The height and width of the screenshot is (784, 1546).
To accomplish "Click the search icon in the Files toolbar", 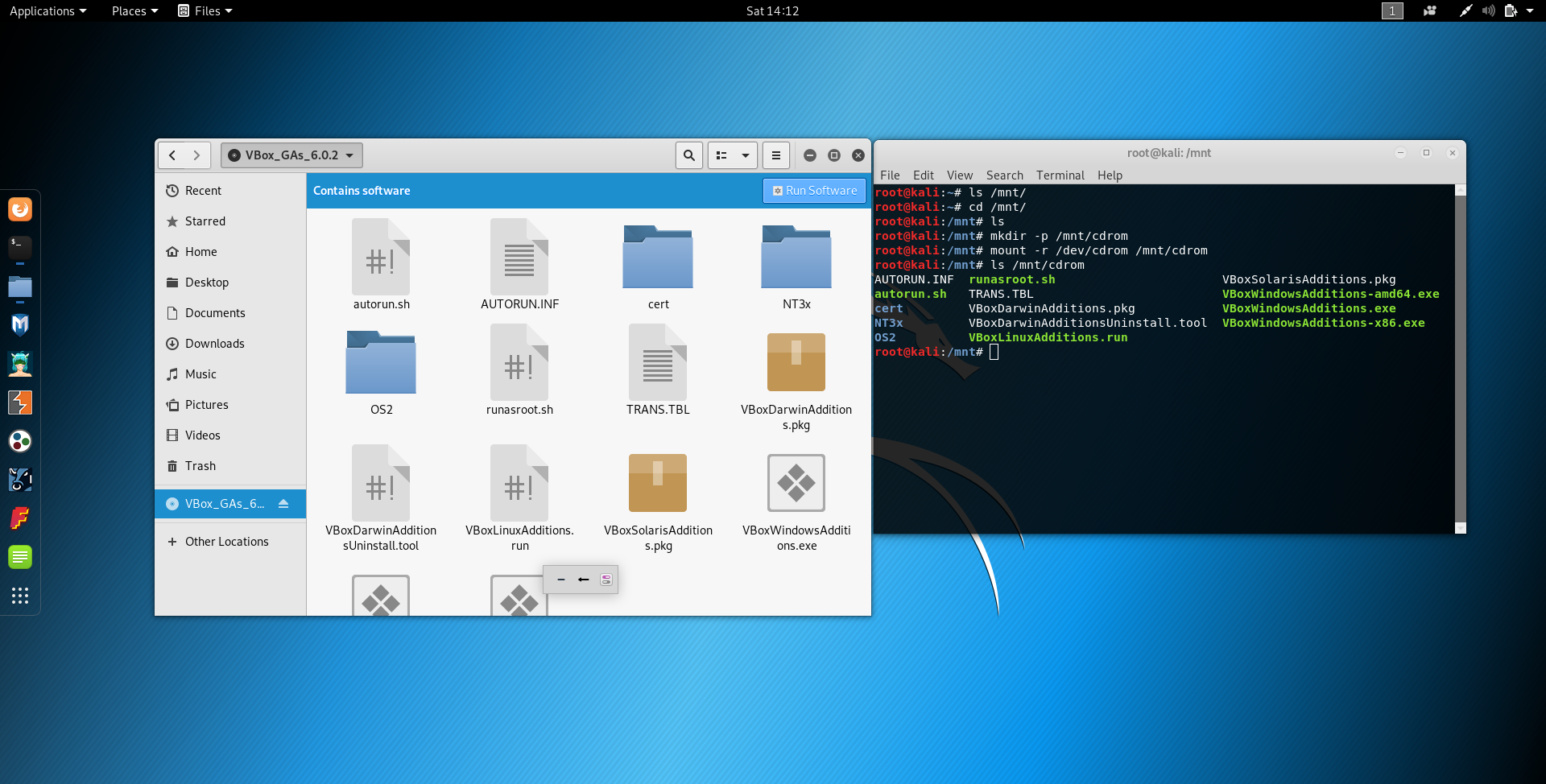I will click(x=689, y=155).
